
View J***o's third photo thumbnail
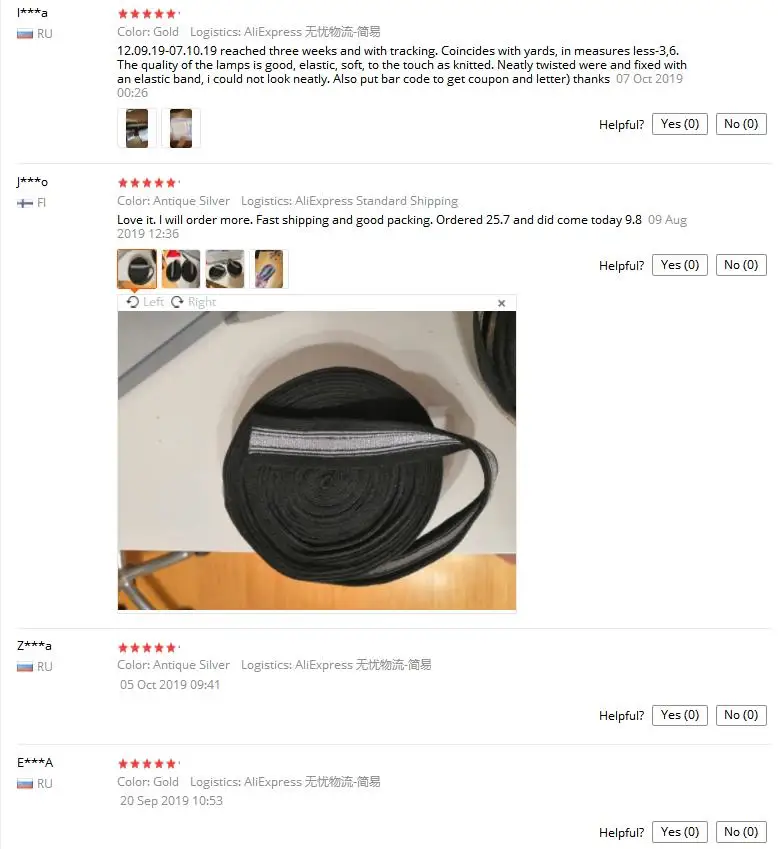[x=225, y=269]
